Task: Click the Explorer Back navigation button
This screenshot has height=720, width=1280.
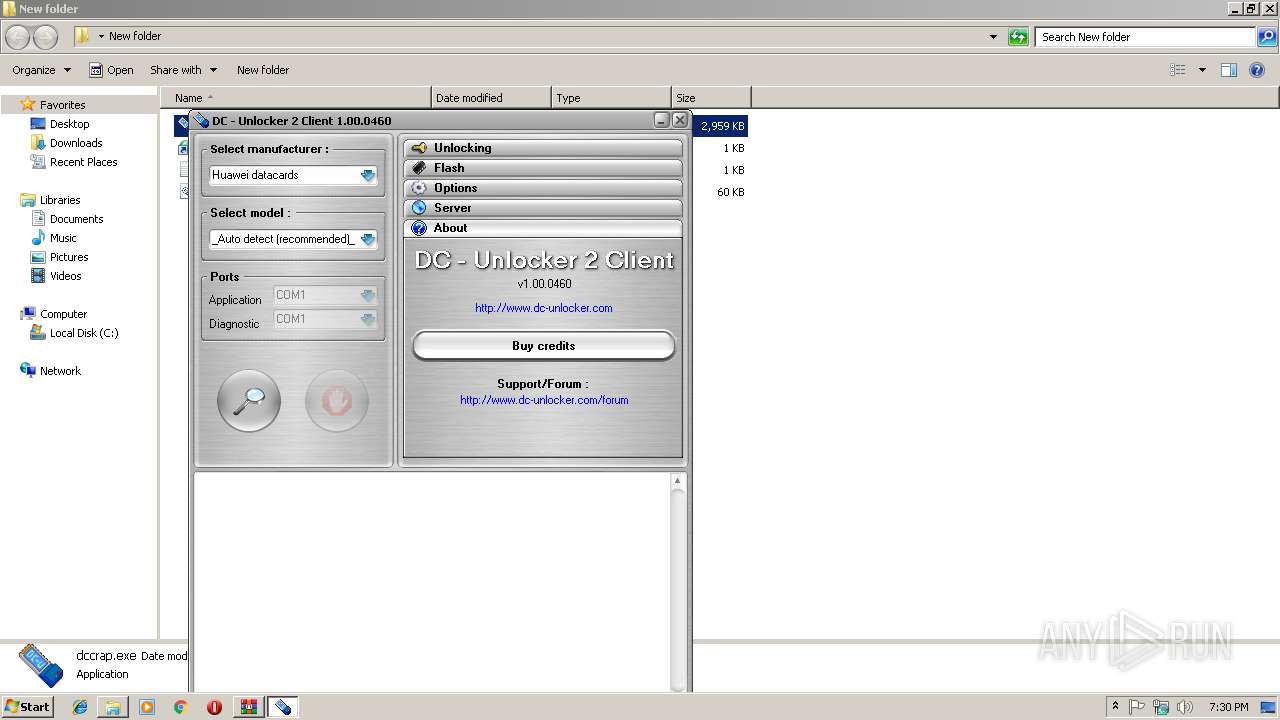Action: 18,37
